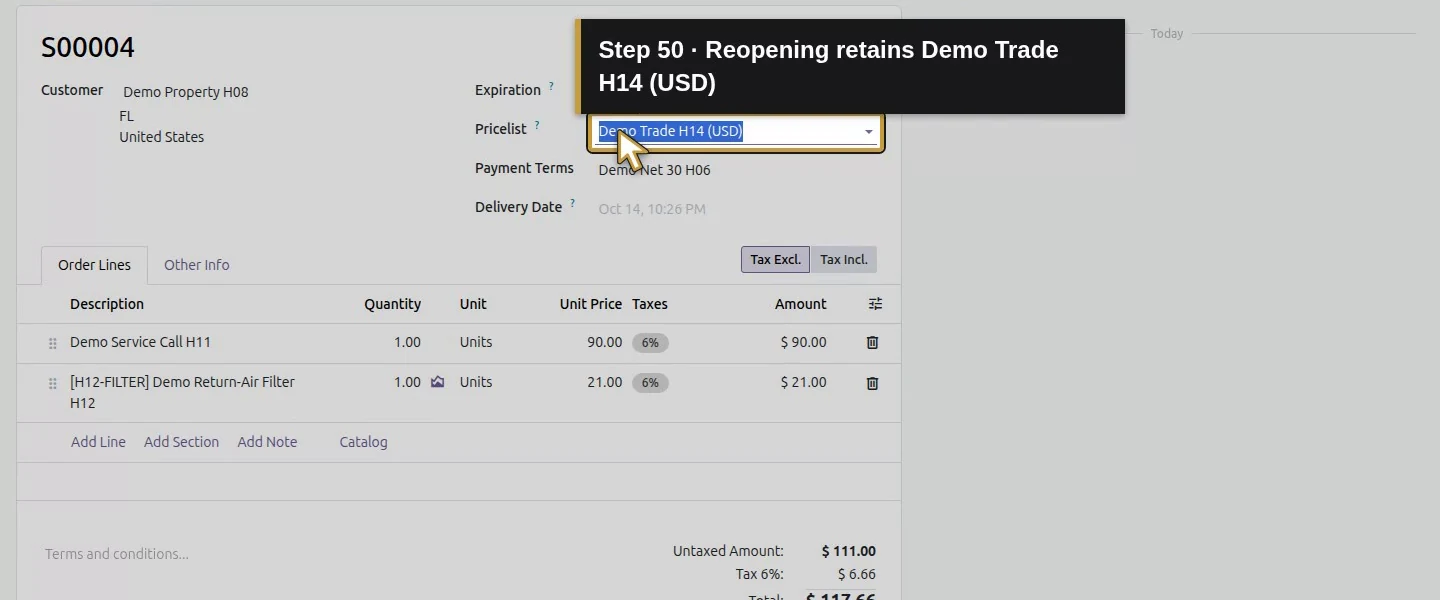The width and height of the screenshot is (1440, 600).
Task: Click the Terms and conditions field
Action: 117,554
